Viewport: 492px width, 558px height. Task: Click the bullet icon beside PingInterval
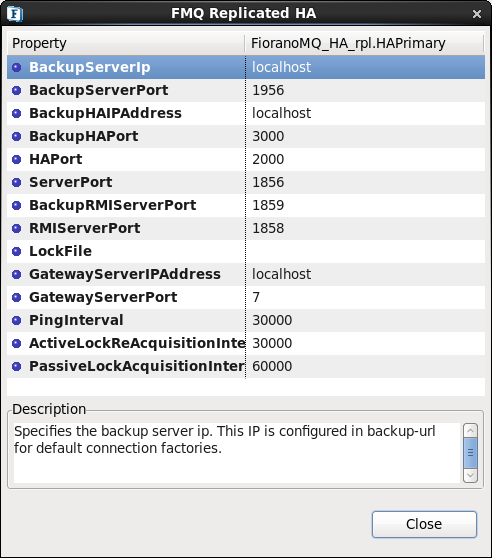click(17, 320)
